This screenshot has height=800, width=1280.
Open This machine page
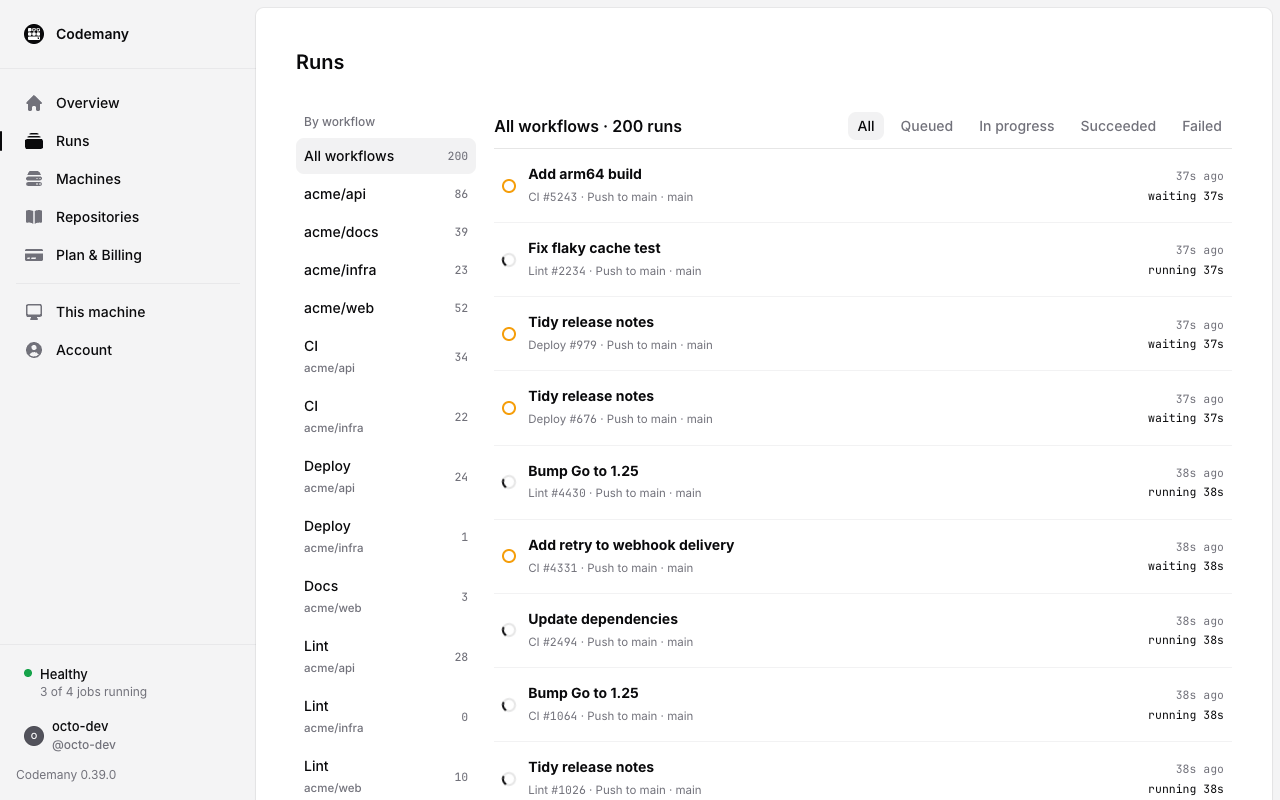(128, 312)
